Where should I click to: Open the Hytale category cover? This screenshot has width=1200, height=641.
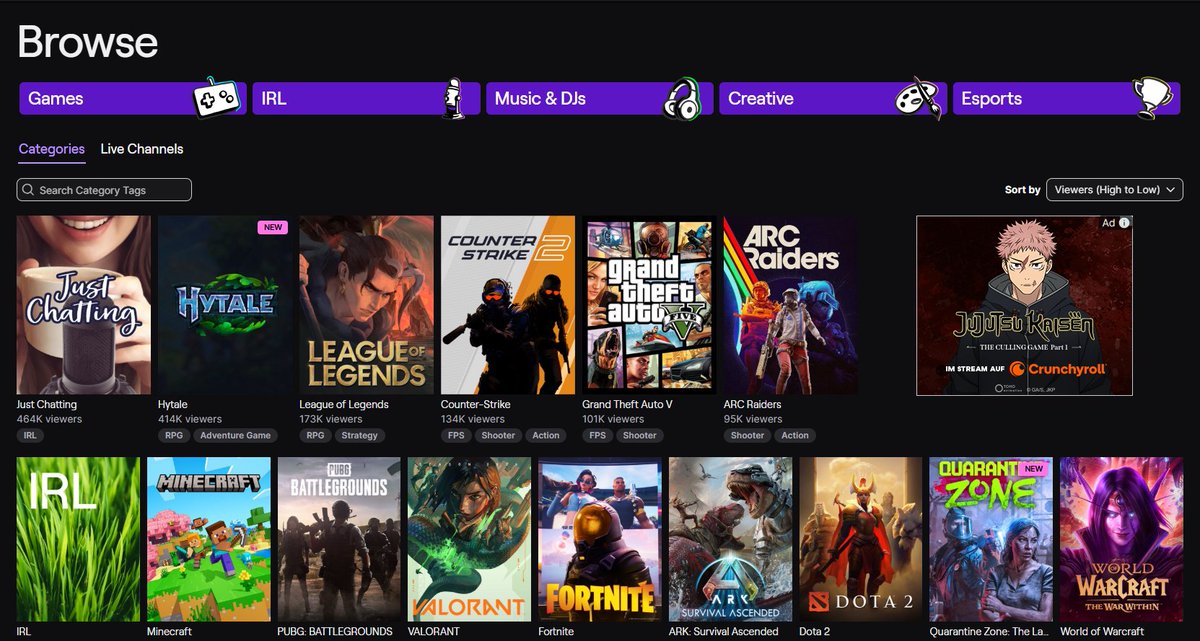click(225, 305)
